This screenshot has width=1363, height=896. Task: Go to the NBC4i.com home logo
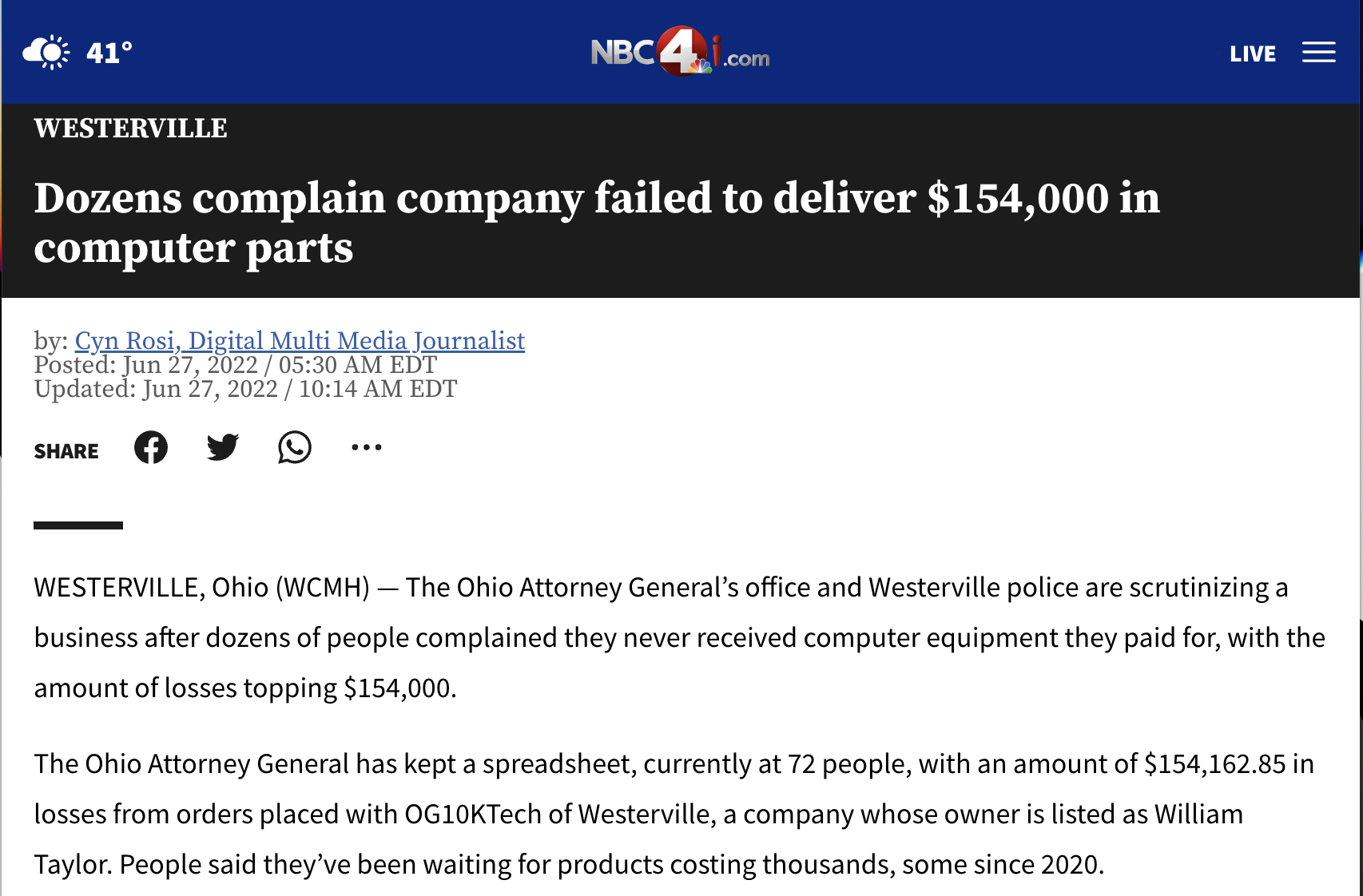point(680,53)
